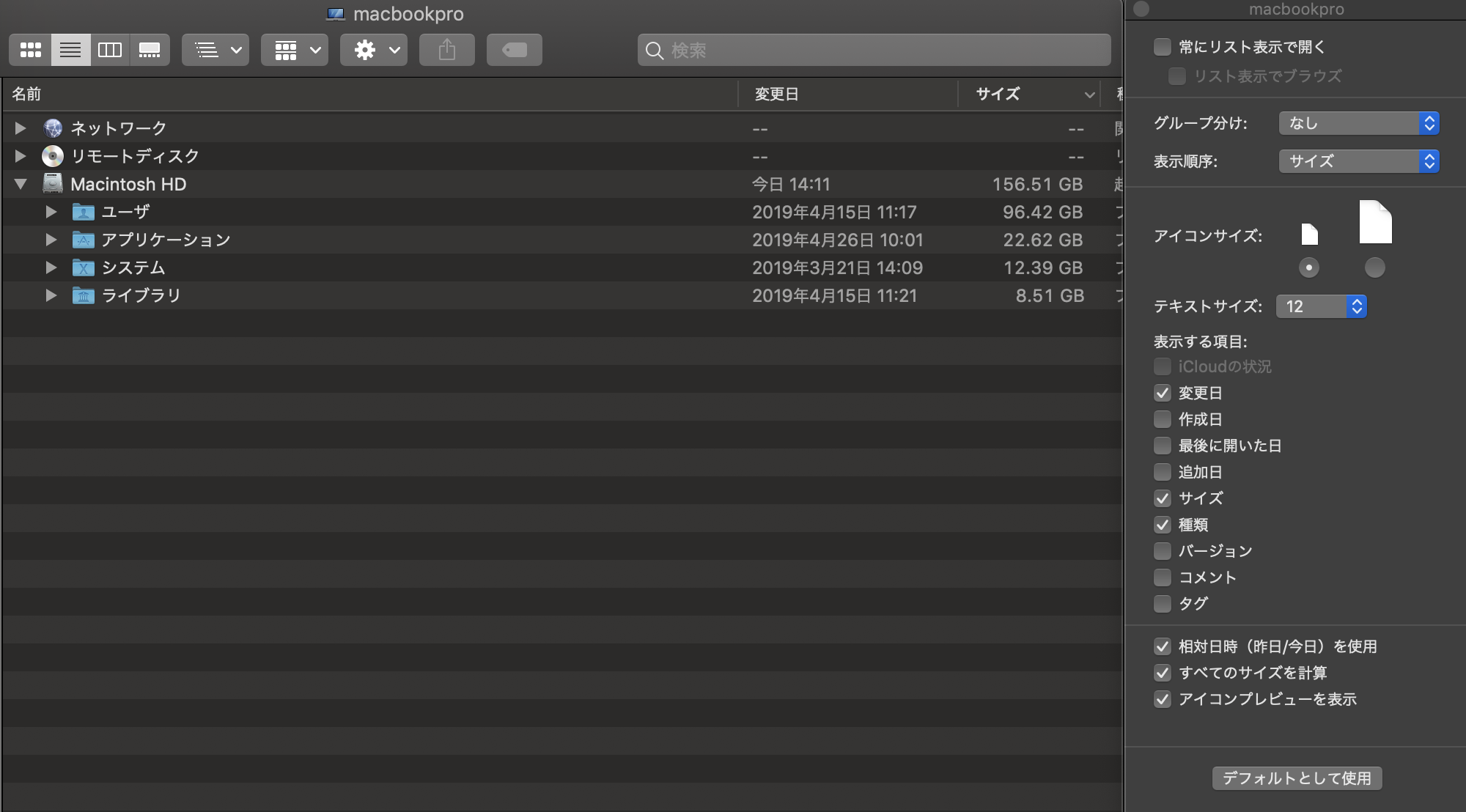Click the Share toolbar button
1466x812 pixels.
447,50
